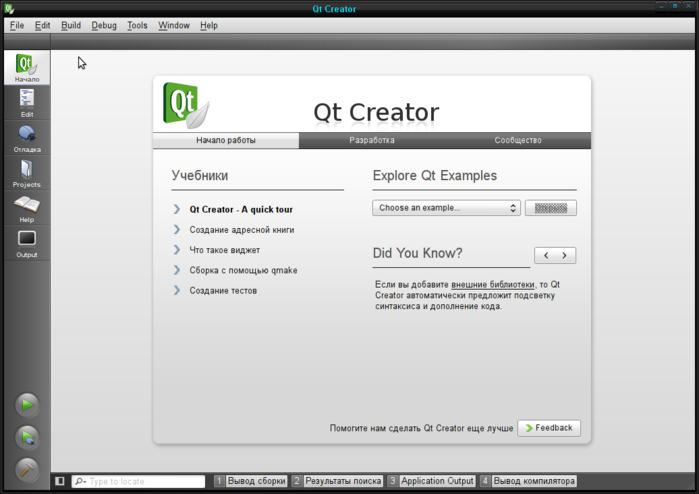Switch to the Сообщество tab

pyautogui.click(x=518, y=140)
